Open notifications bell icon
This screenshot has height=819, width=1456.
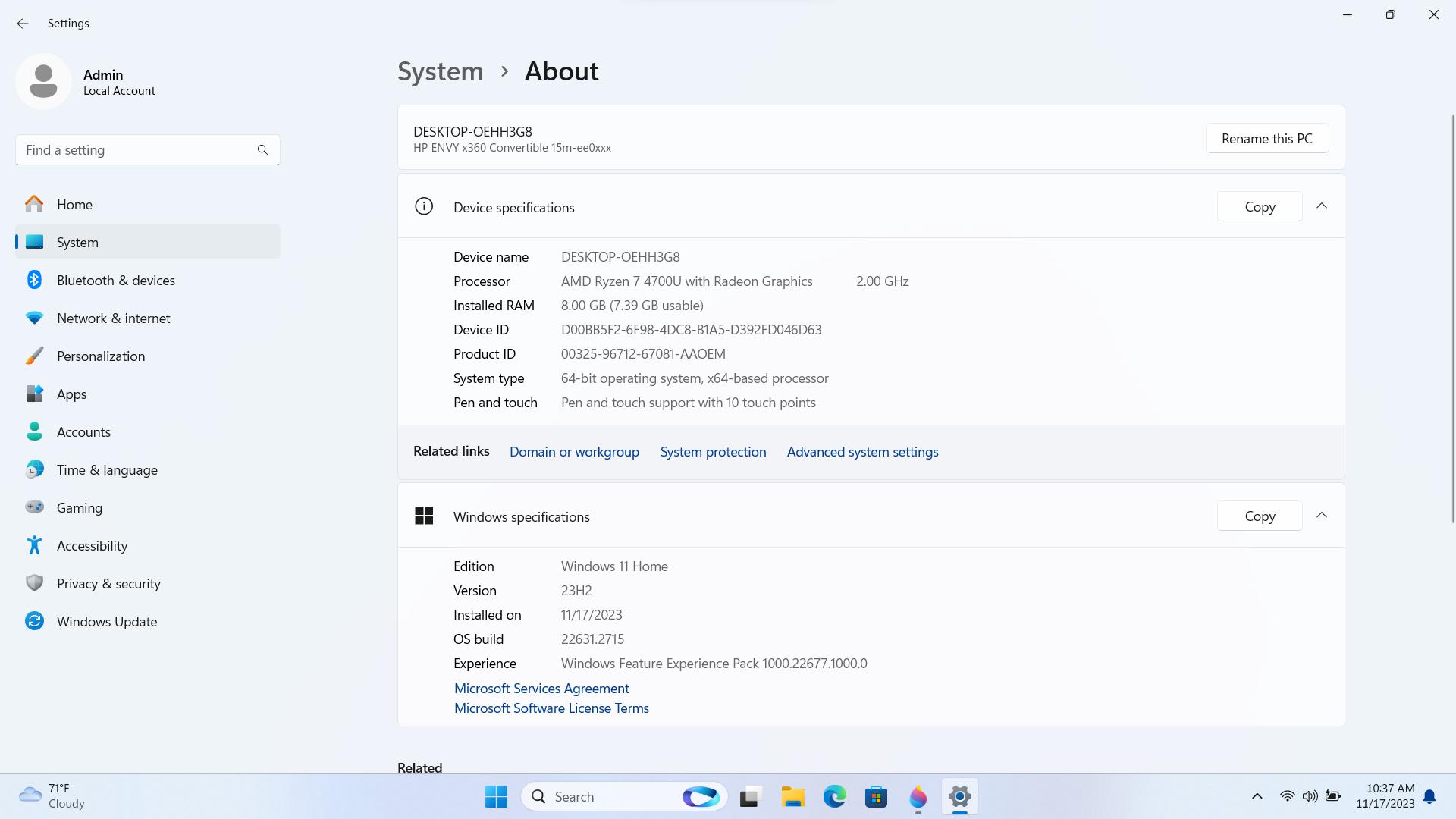[x=1429, y=796]
